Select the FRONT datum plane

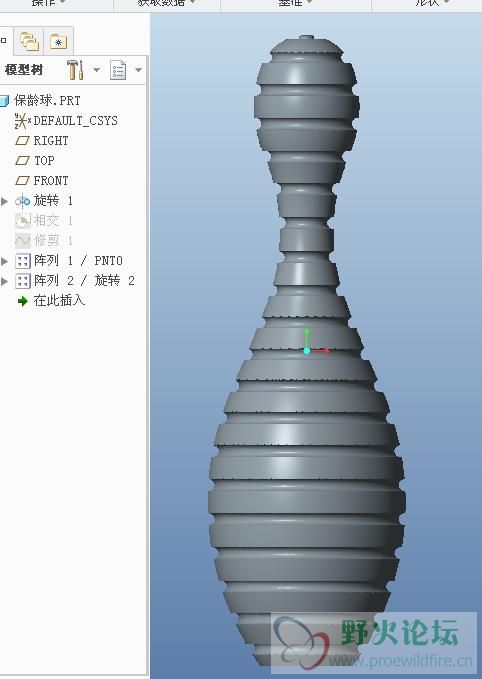[x=42, y=181]
